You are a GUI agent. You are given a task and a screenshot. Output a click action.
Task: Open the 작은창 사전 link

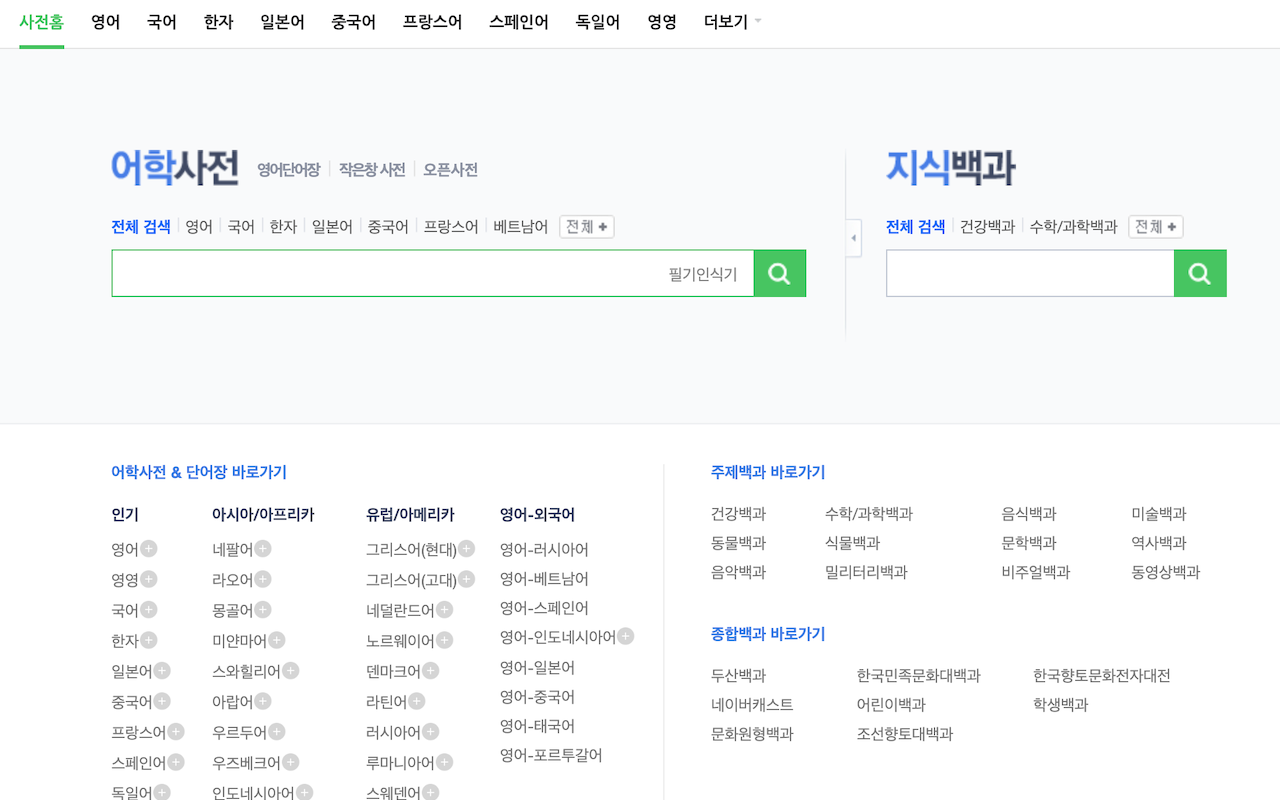(372, 170)
